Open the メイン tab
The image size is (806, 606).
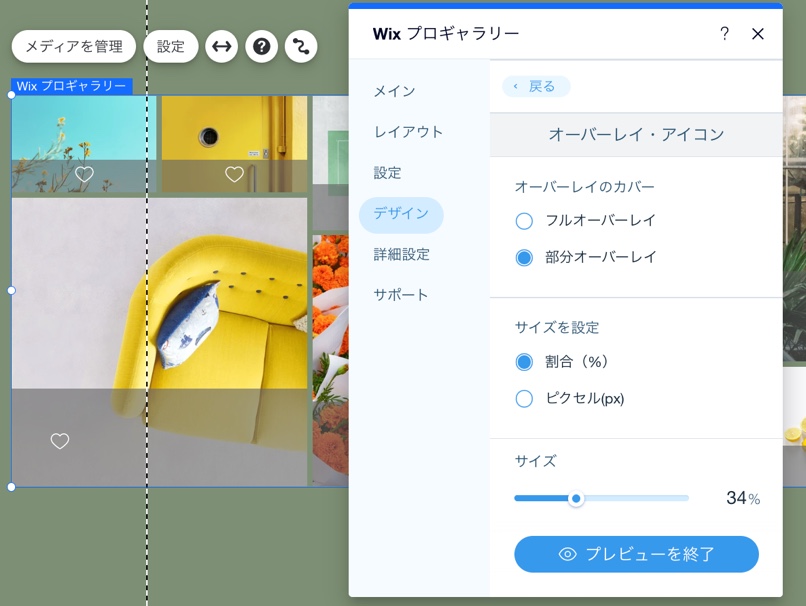[394, 91]
